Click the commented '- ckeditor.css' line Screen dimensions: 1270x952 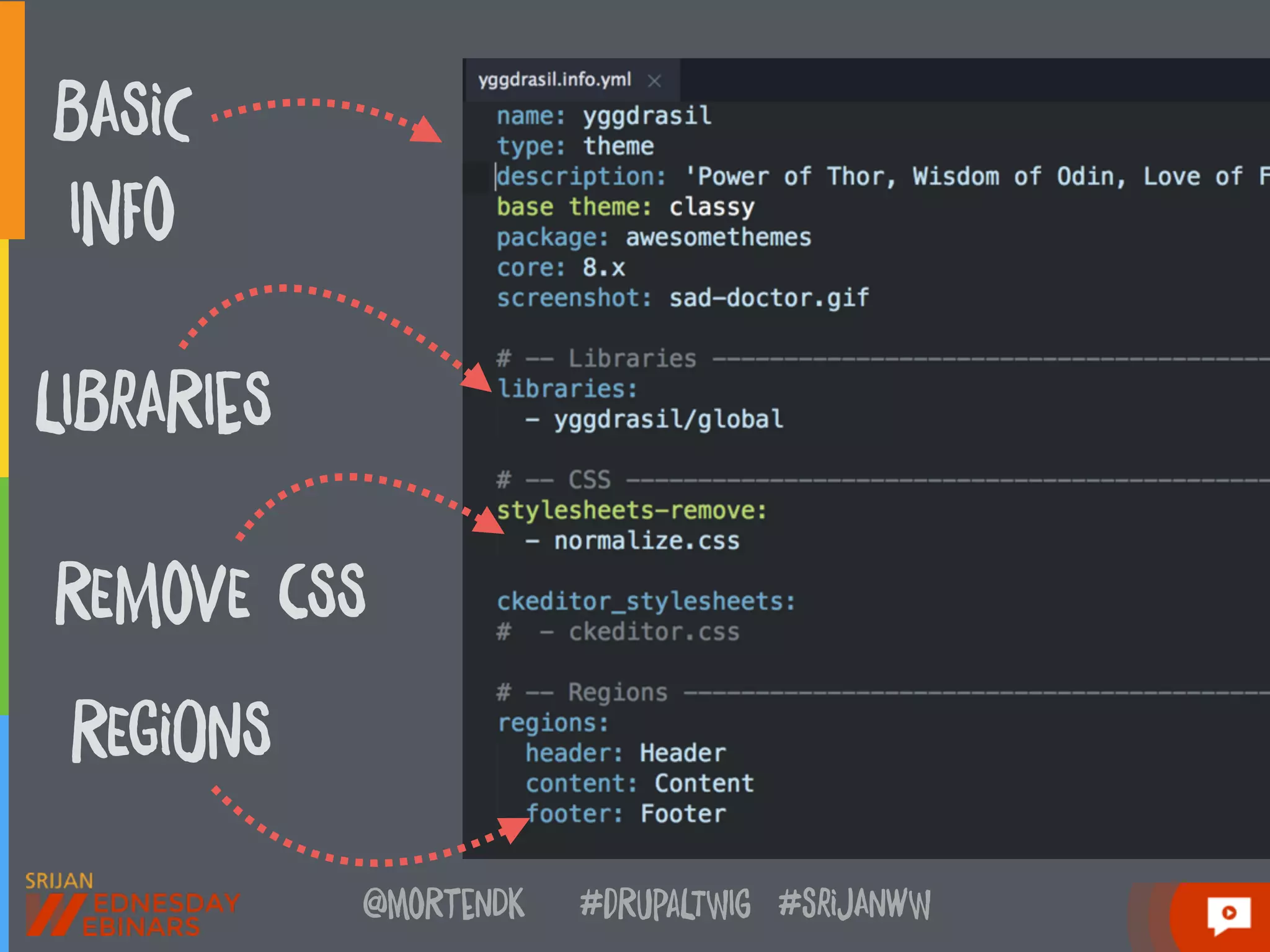click(618, 632)
